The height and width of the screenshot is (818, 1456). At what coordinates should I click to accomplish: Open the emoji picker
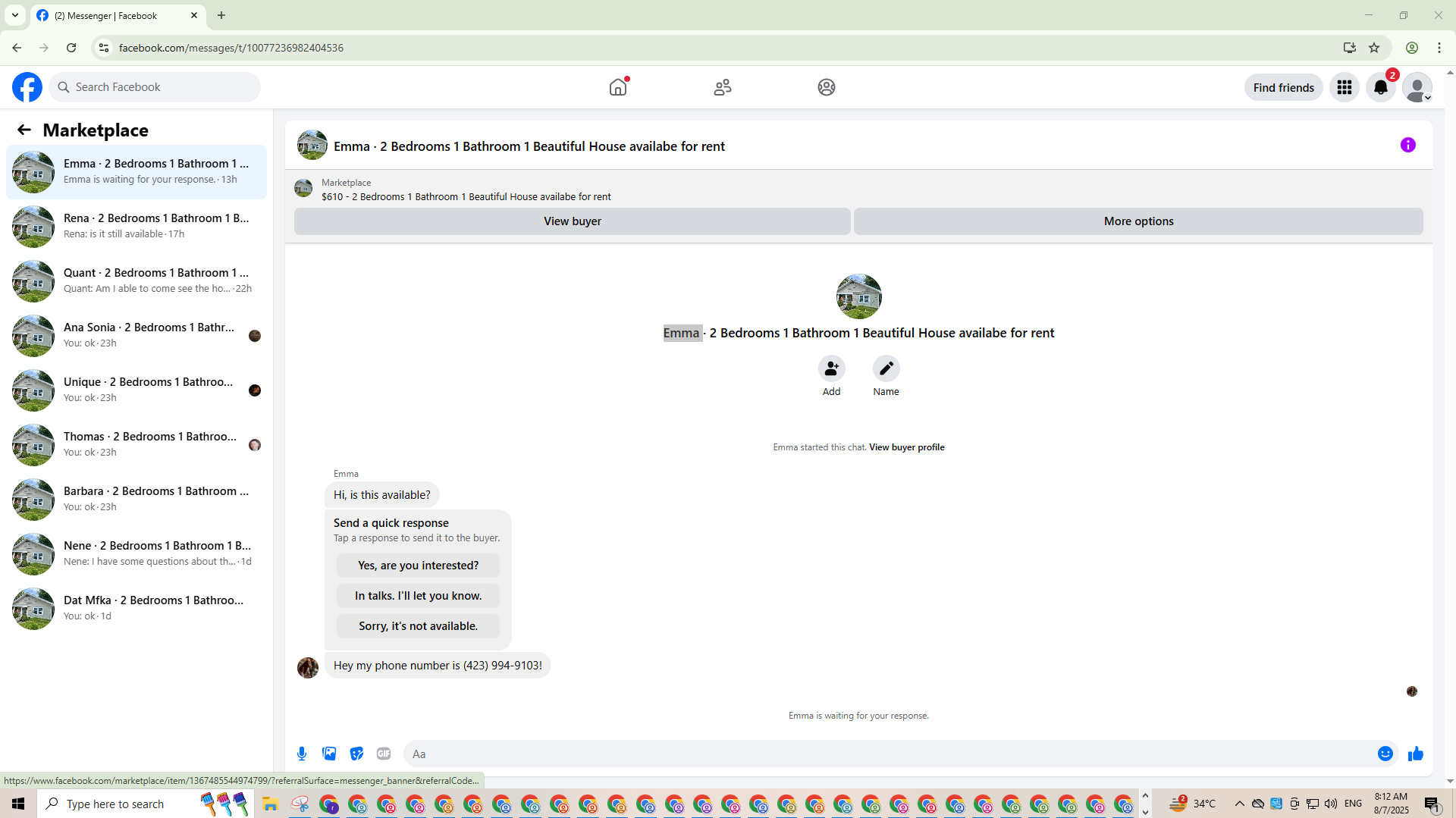coord(1385,754)
